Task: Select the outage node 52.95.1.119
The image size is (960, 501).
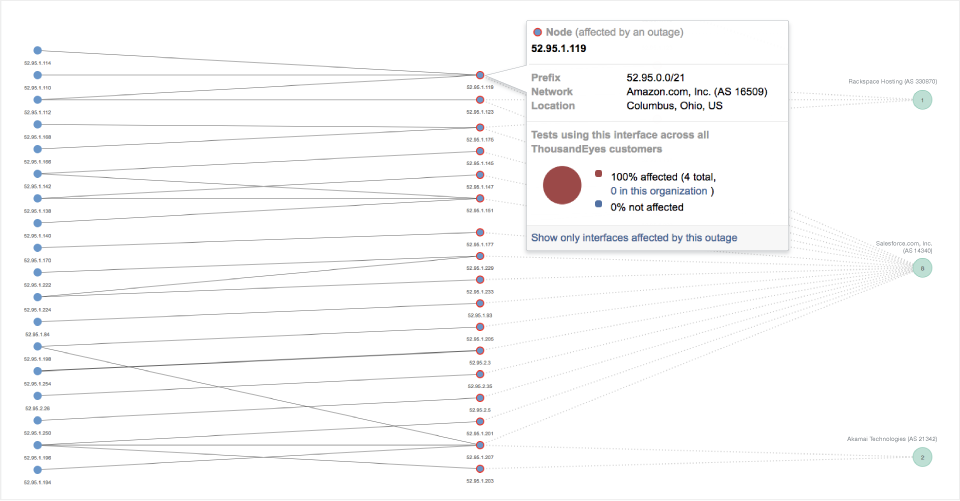Action: [480, 75]
